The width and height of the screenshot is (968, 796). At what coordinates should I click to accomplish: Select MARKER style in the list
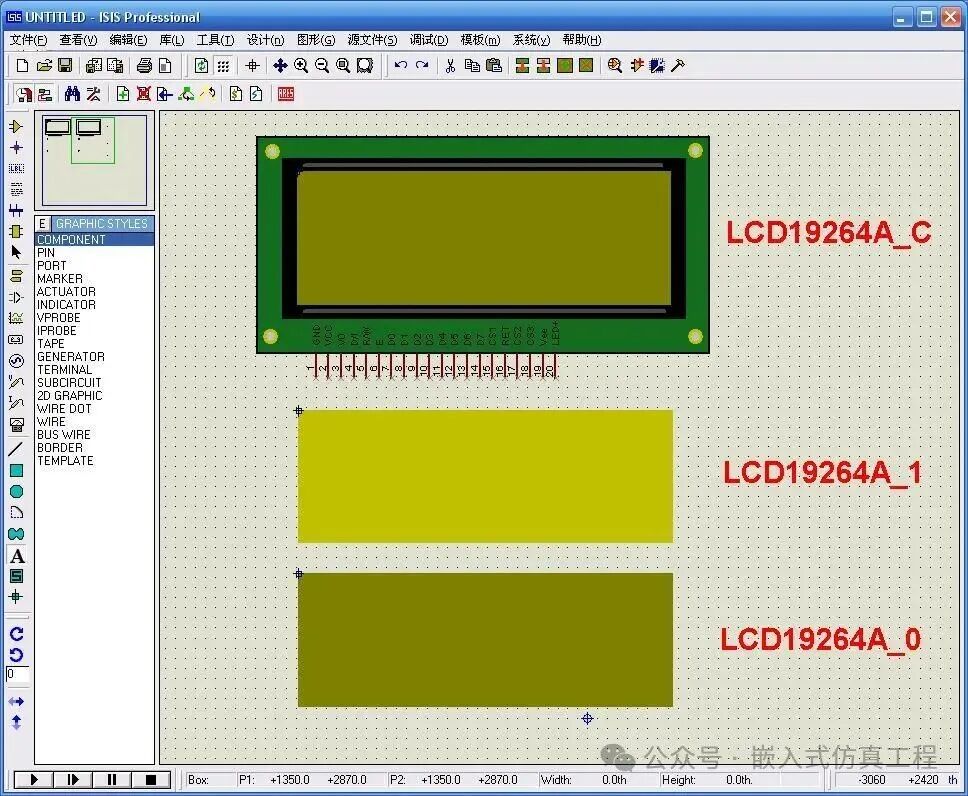[94, 279]
